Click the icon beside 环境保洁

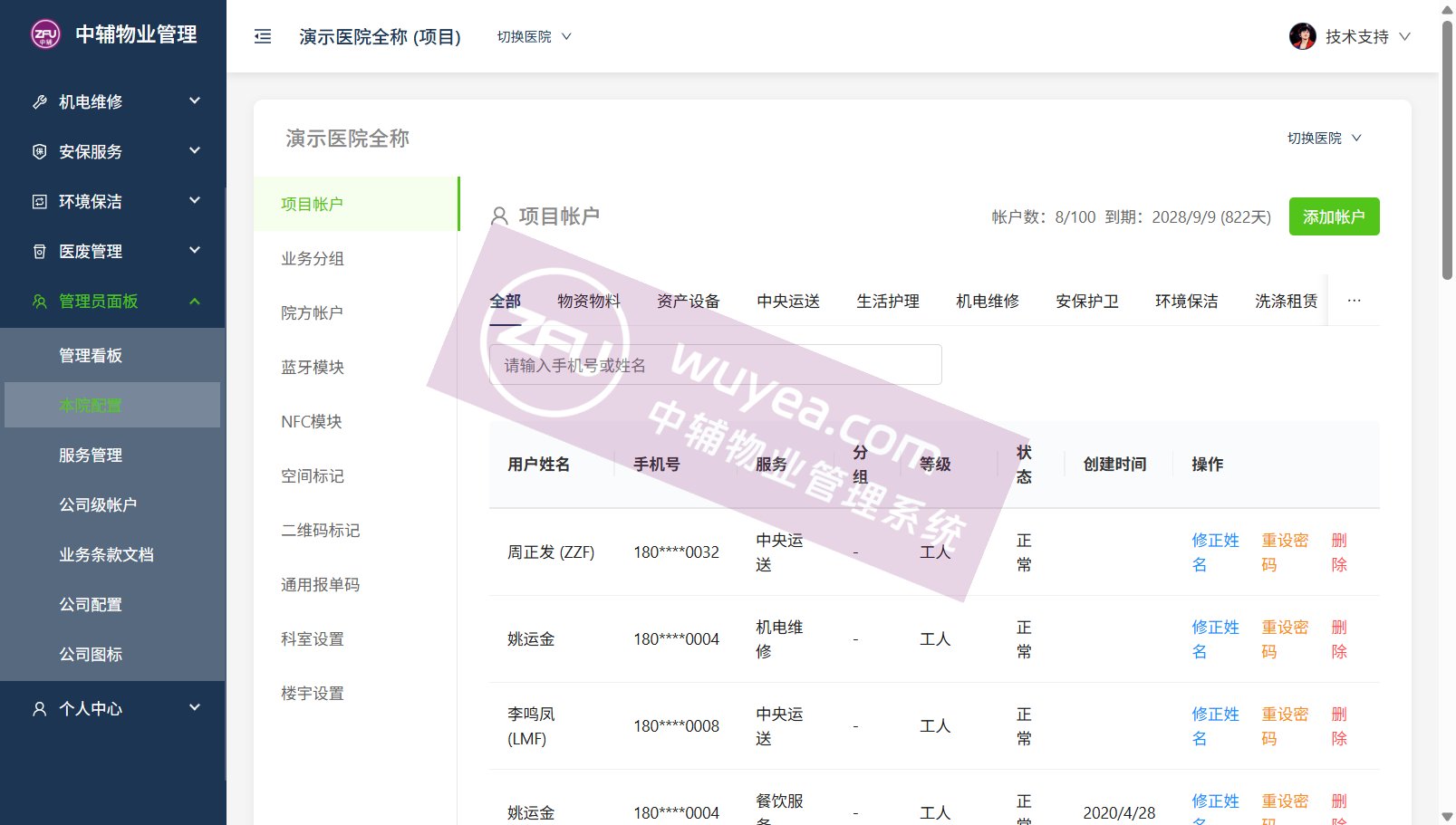(39, 201)
